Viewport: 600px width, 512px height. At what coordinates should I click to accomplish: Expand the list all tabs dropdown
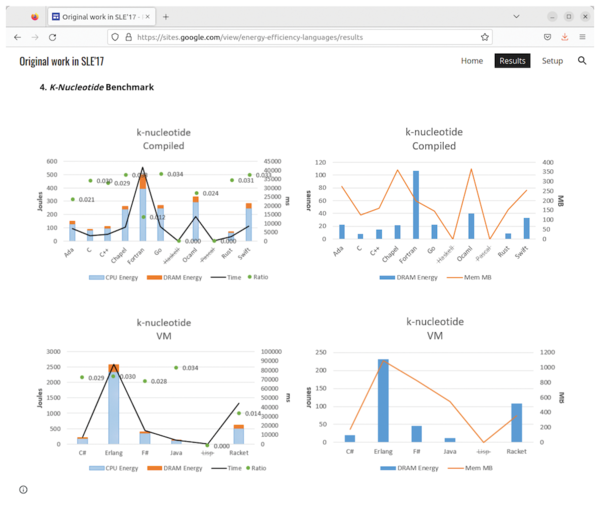click(x=516, y=16)
